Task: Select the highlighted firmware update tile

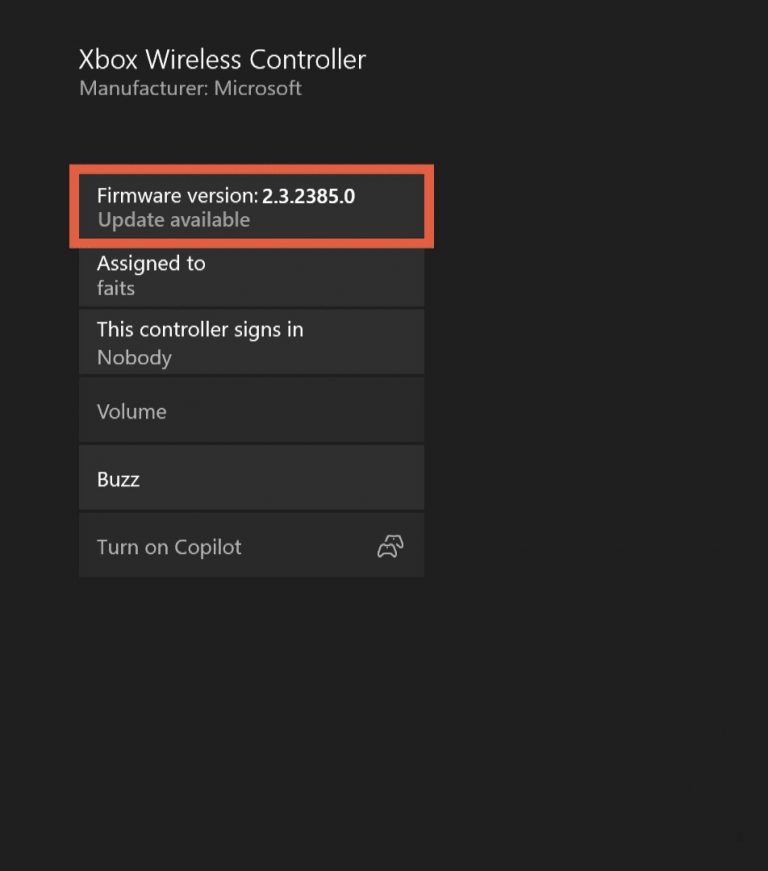Action: [x=250, y=206]
